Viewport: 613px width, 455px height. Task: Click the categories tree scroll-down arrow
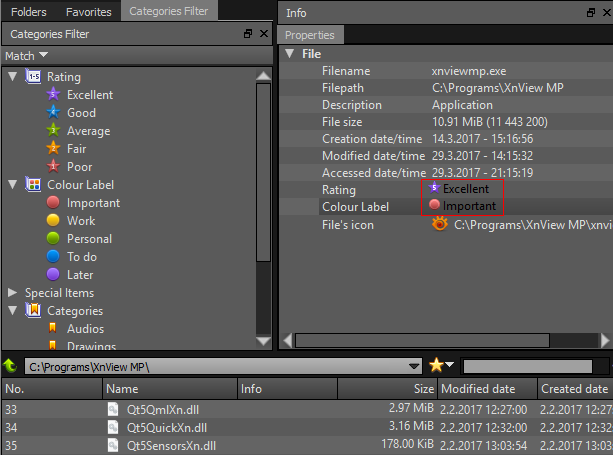263,341
